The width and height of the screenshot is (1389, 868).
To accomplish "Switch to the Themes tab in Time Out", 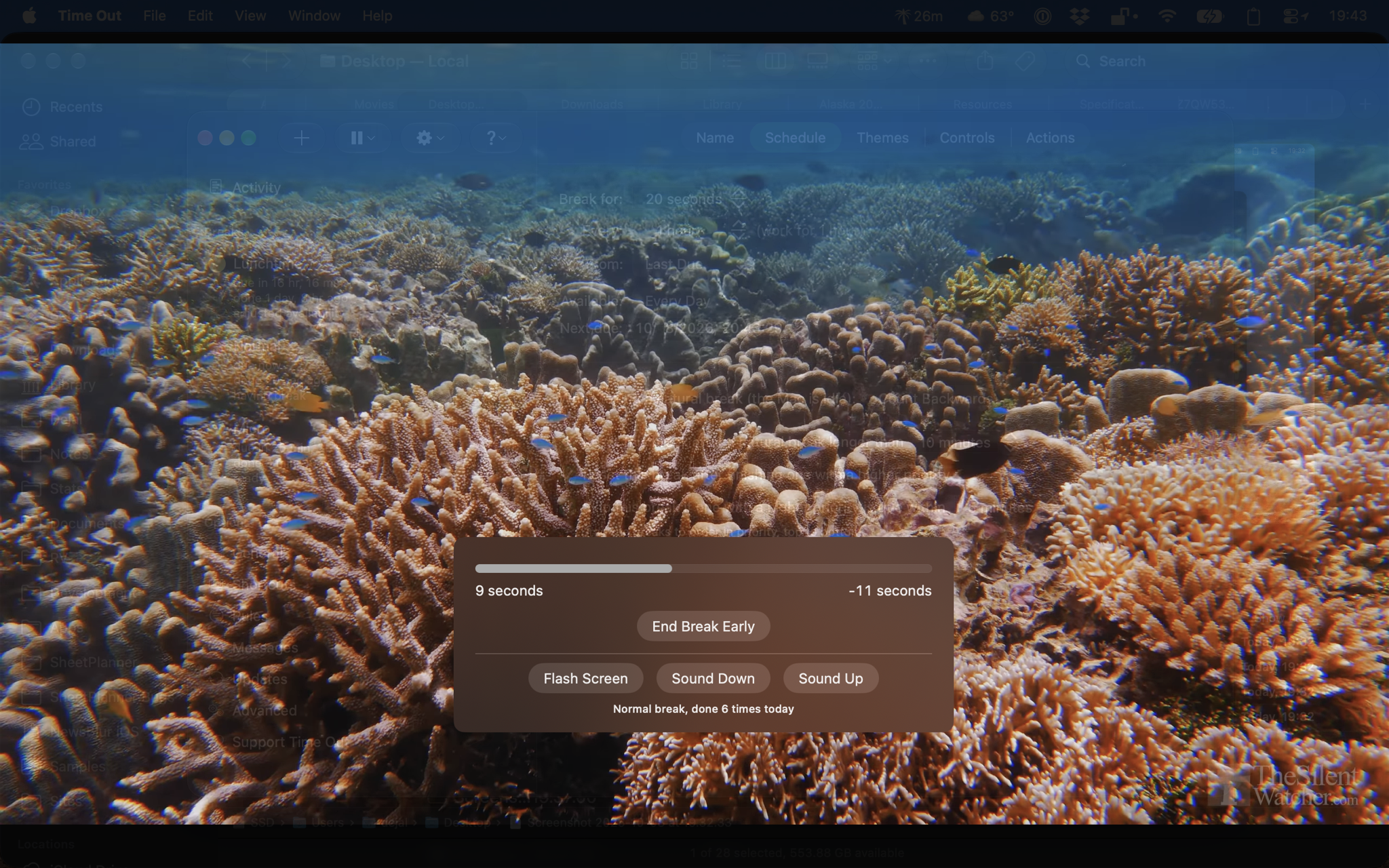I will (x=882, y=138).
